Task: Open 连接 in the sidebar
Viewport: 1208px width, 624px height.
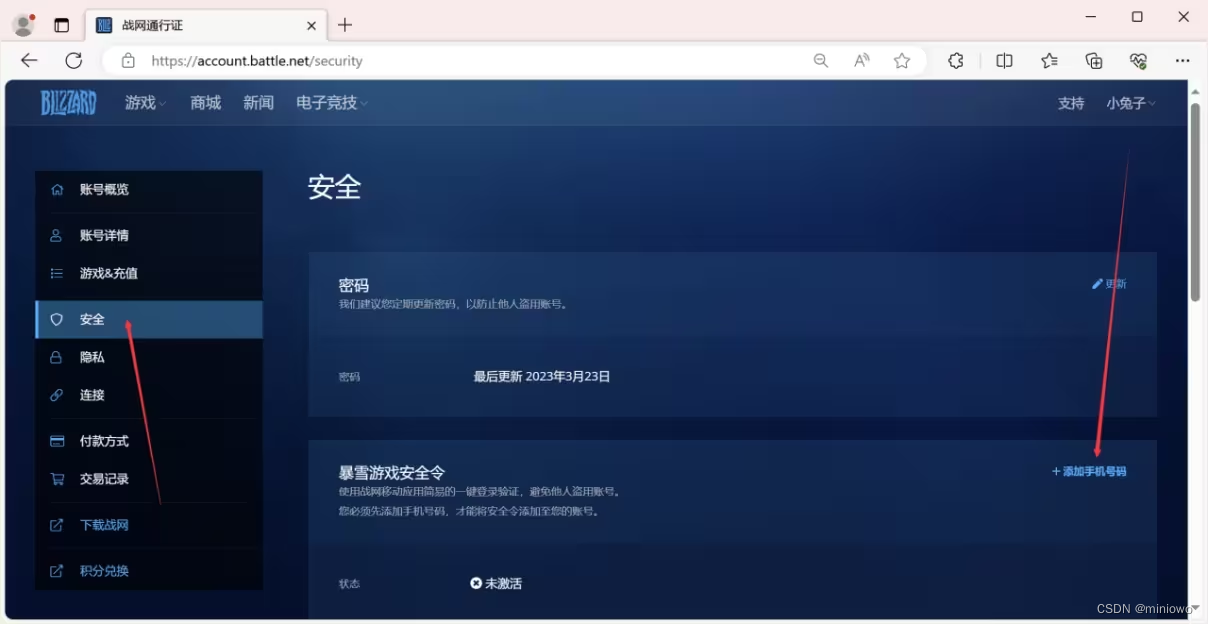Action: (x=149, y=396)
